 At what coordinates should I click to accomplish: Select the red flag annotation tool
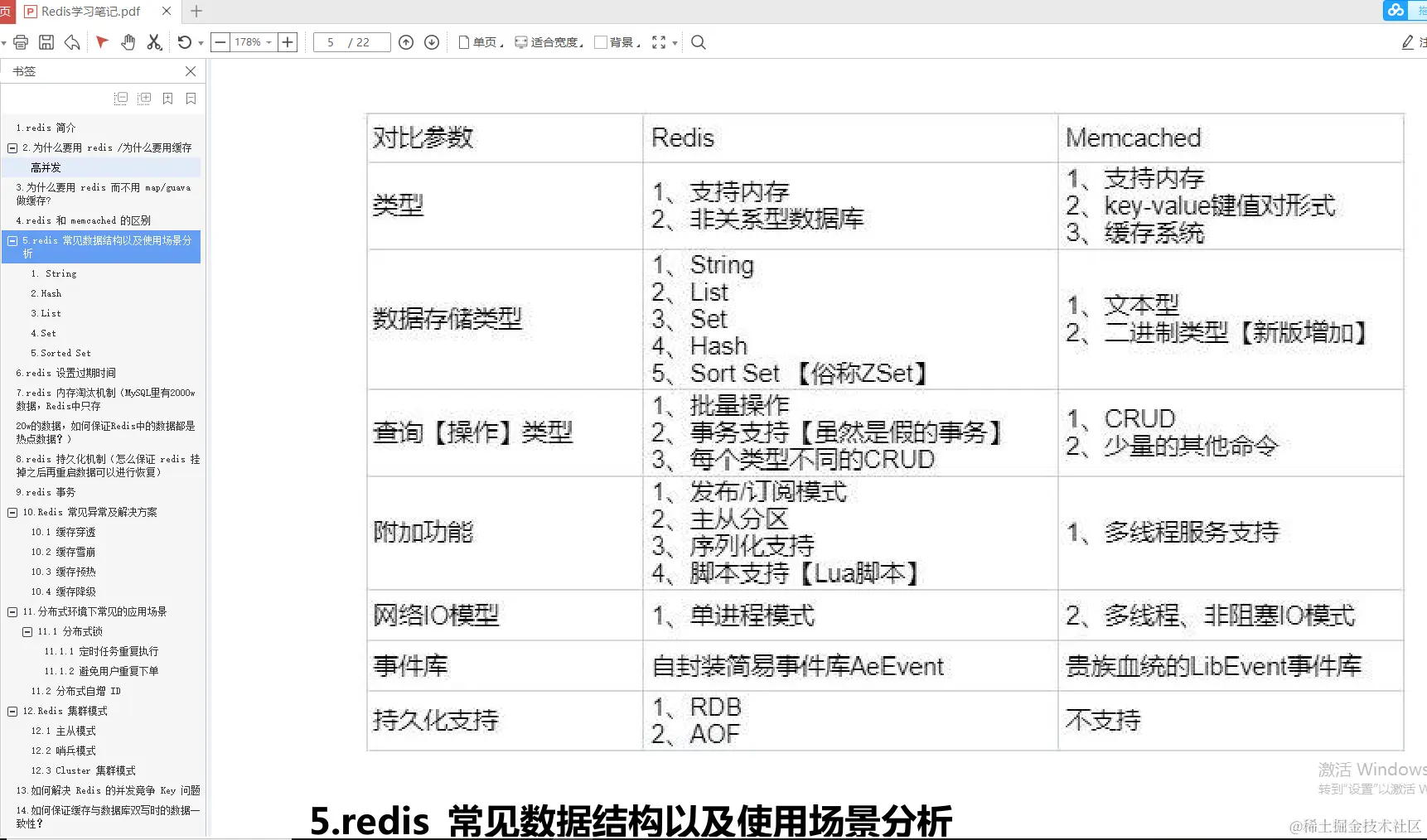pos(101,42)
